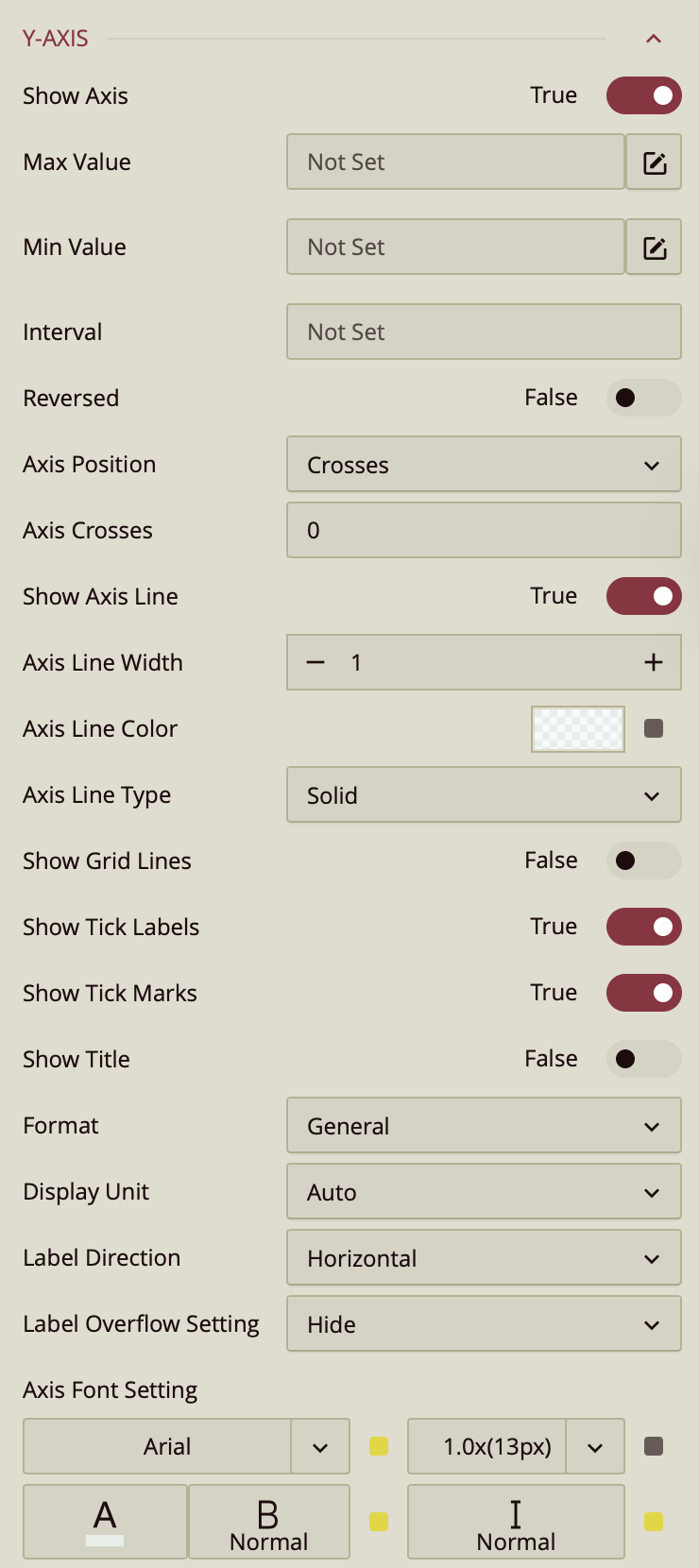Click the minus icon for Axis Line Width

click(x=315, y=663)
